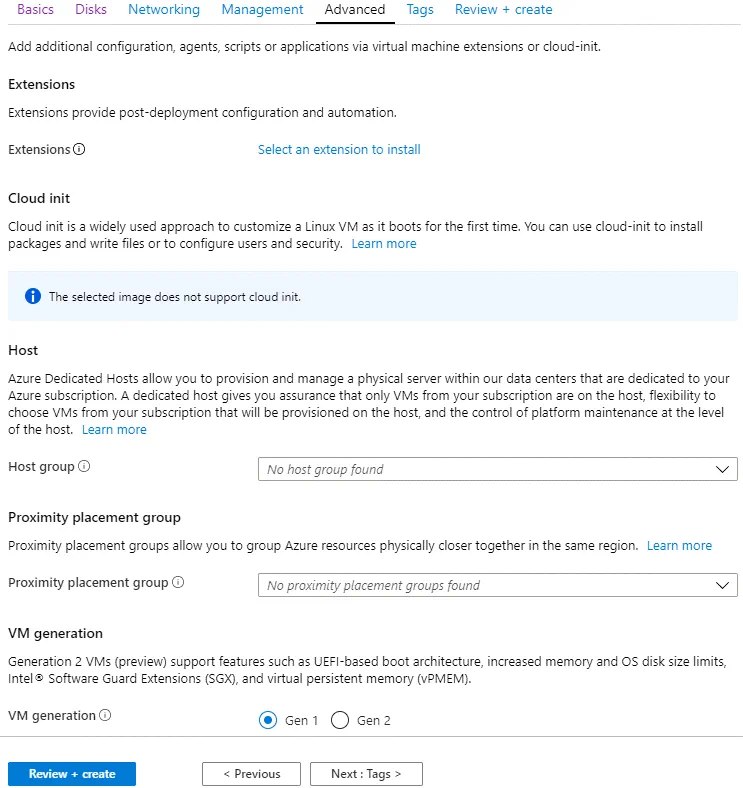Click the blue cloud init info icon

click(32, 297)
